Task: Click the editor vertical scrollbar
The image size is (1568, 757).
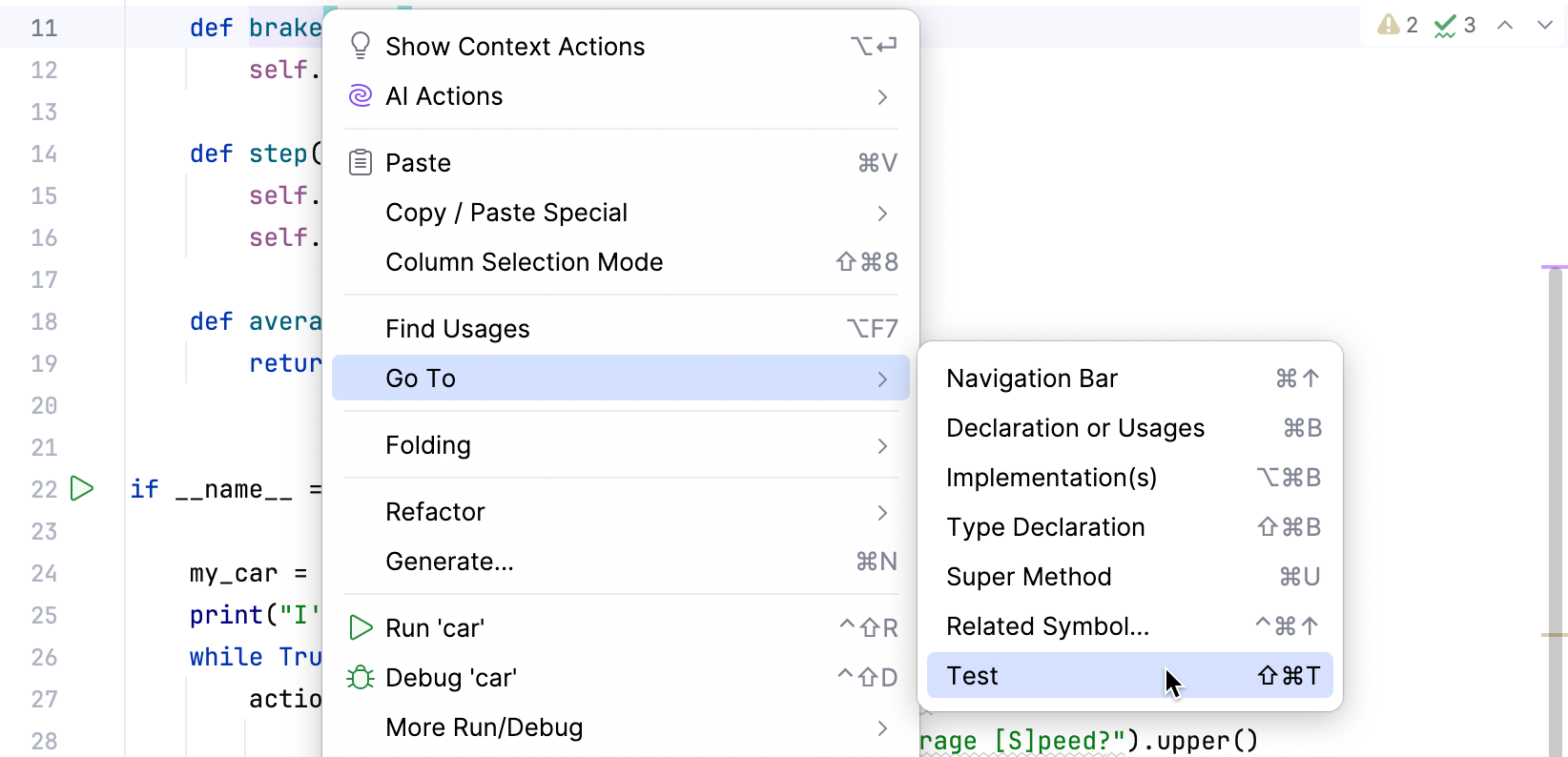Action: (x=1555, y=477)
